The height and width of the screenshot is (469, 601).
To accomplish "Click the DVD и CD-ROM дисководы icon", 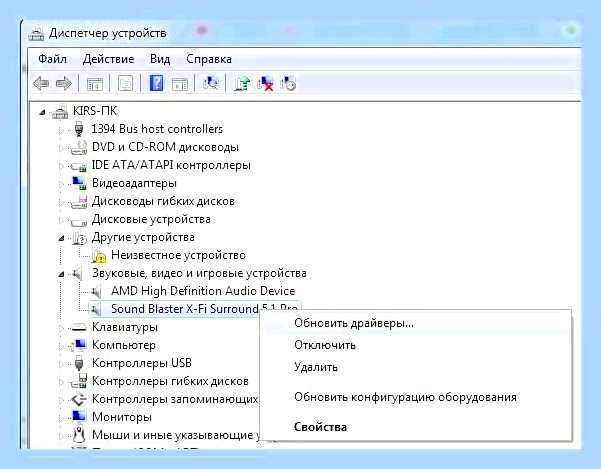I will [79, 147].
